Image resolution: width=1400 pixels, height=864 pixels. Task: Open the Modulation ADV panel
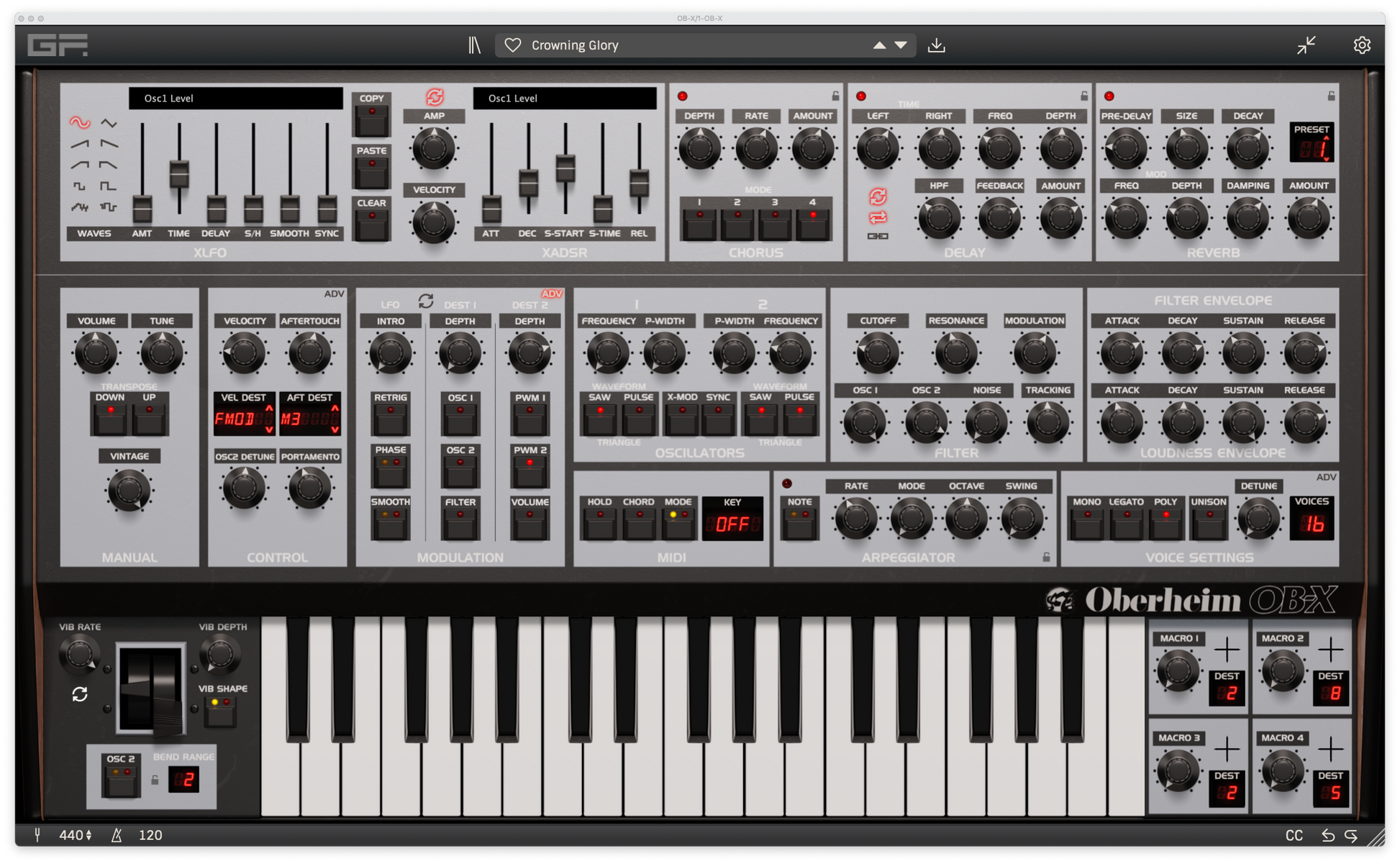click(551, 294)
